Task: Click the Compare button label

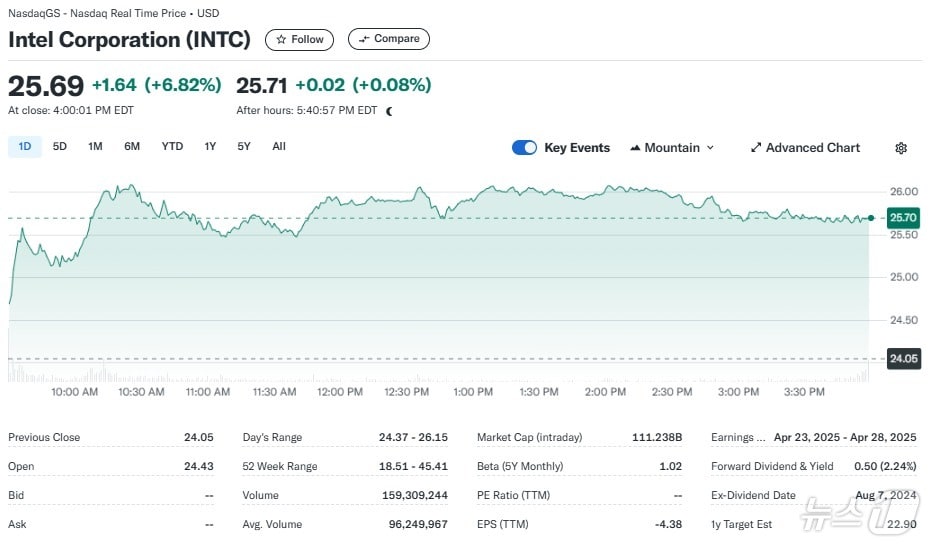Action: [397, 39]
